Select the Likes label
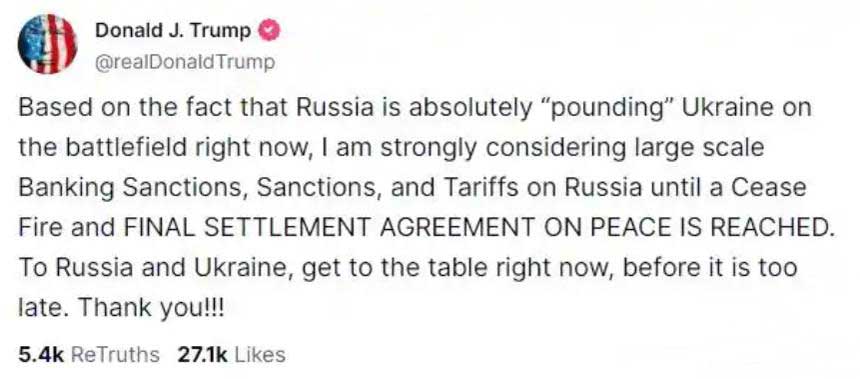Image resolution: width=860 pixels, height=379 pixels. (260, 354)
